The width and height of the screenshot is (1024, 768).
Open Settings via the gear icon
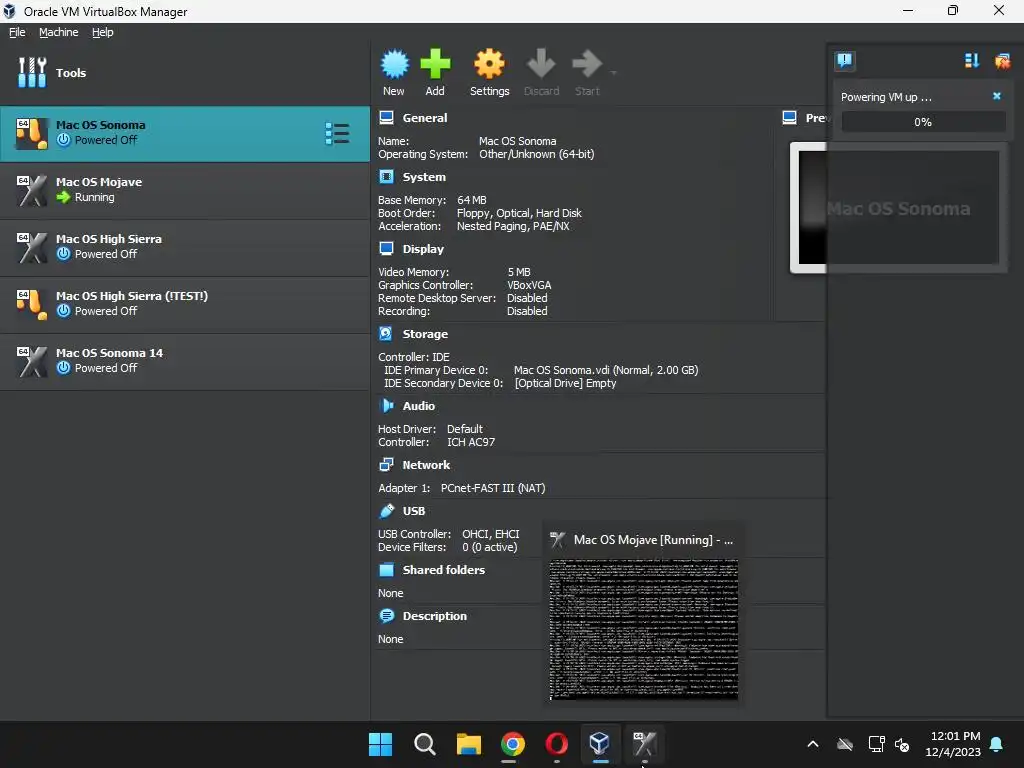click(489, 64)
